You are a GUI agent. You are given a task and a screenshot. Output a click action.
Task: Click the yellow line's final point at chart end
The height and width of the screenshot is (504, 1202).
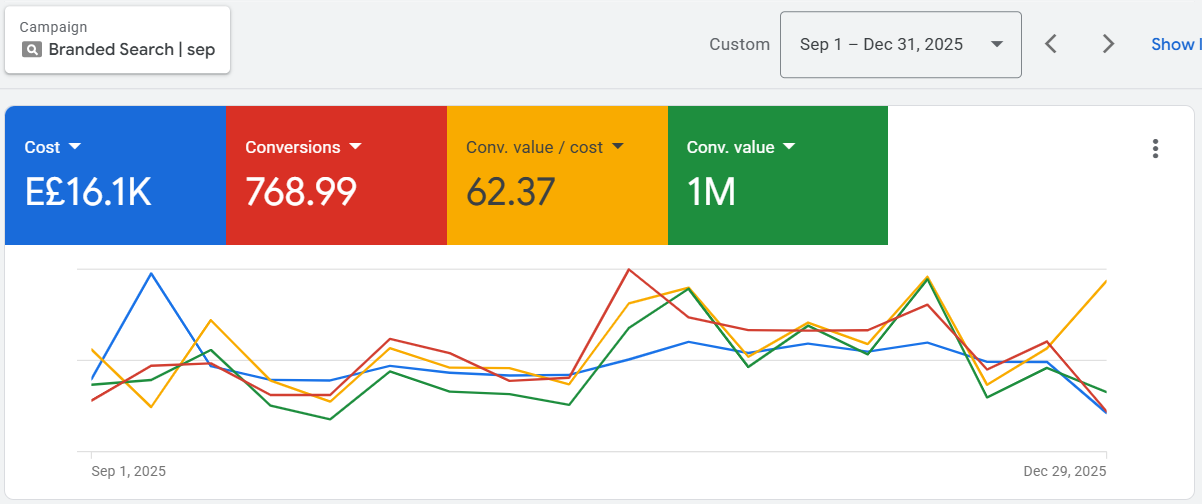(1105, 282)
